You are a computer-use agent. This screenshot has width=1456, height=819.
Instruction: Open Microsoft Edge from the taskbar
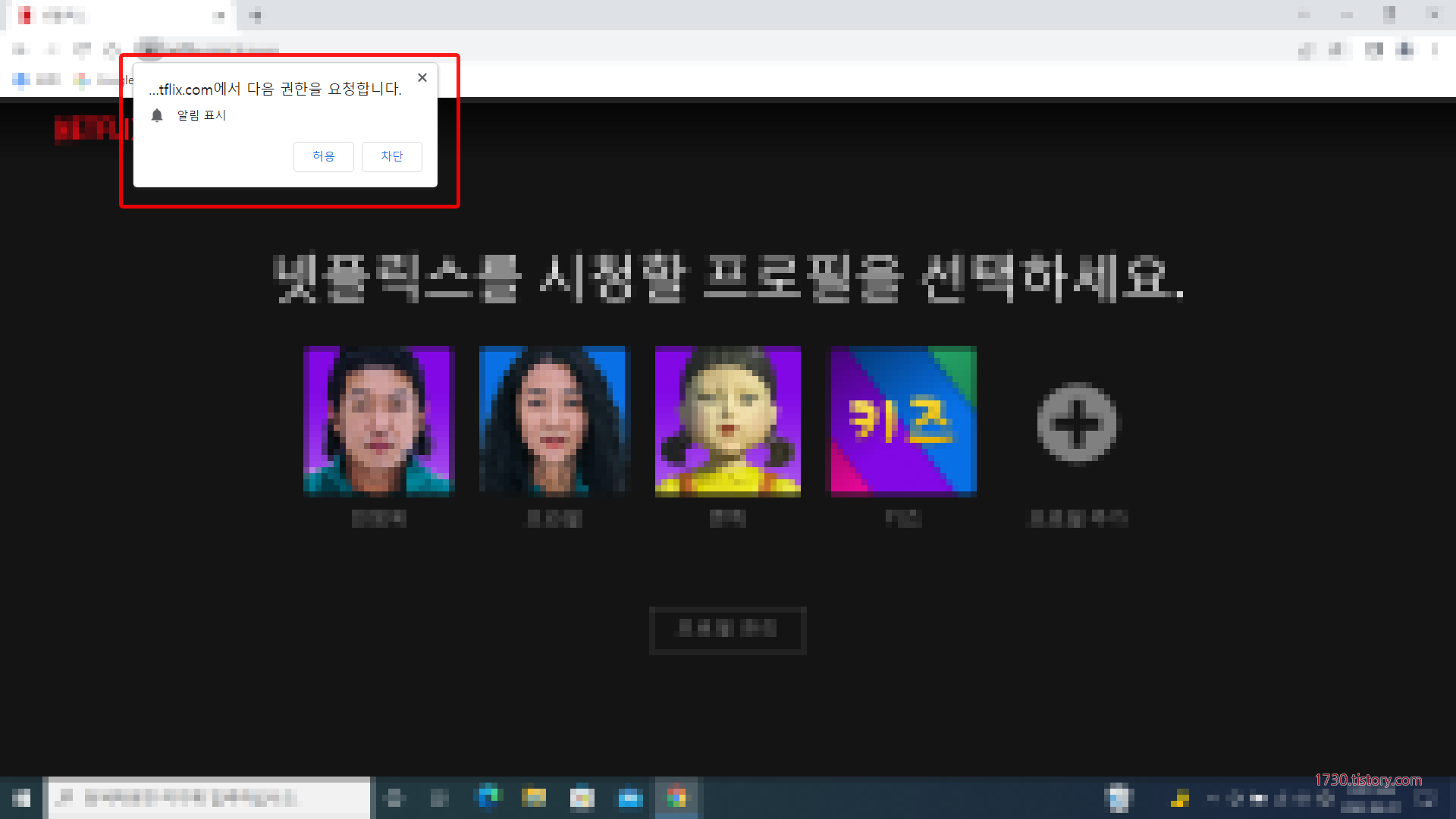point(488,798)
